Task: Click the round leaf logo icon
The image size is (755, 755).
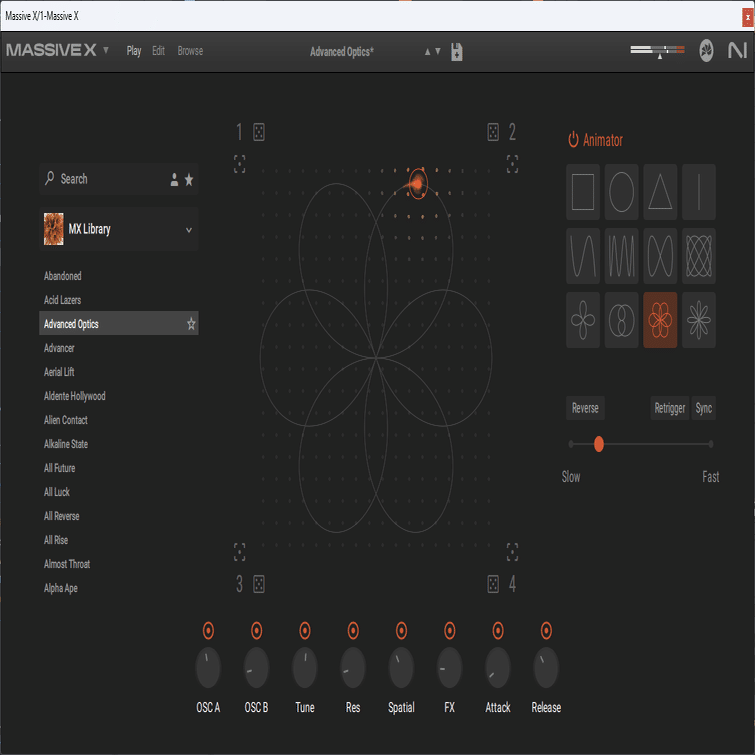Action: (706, 50)
